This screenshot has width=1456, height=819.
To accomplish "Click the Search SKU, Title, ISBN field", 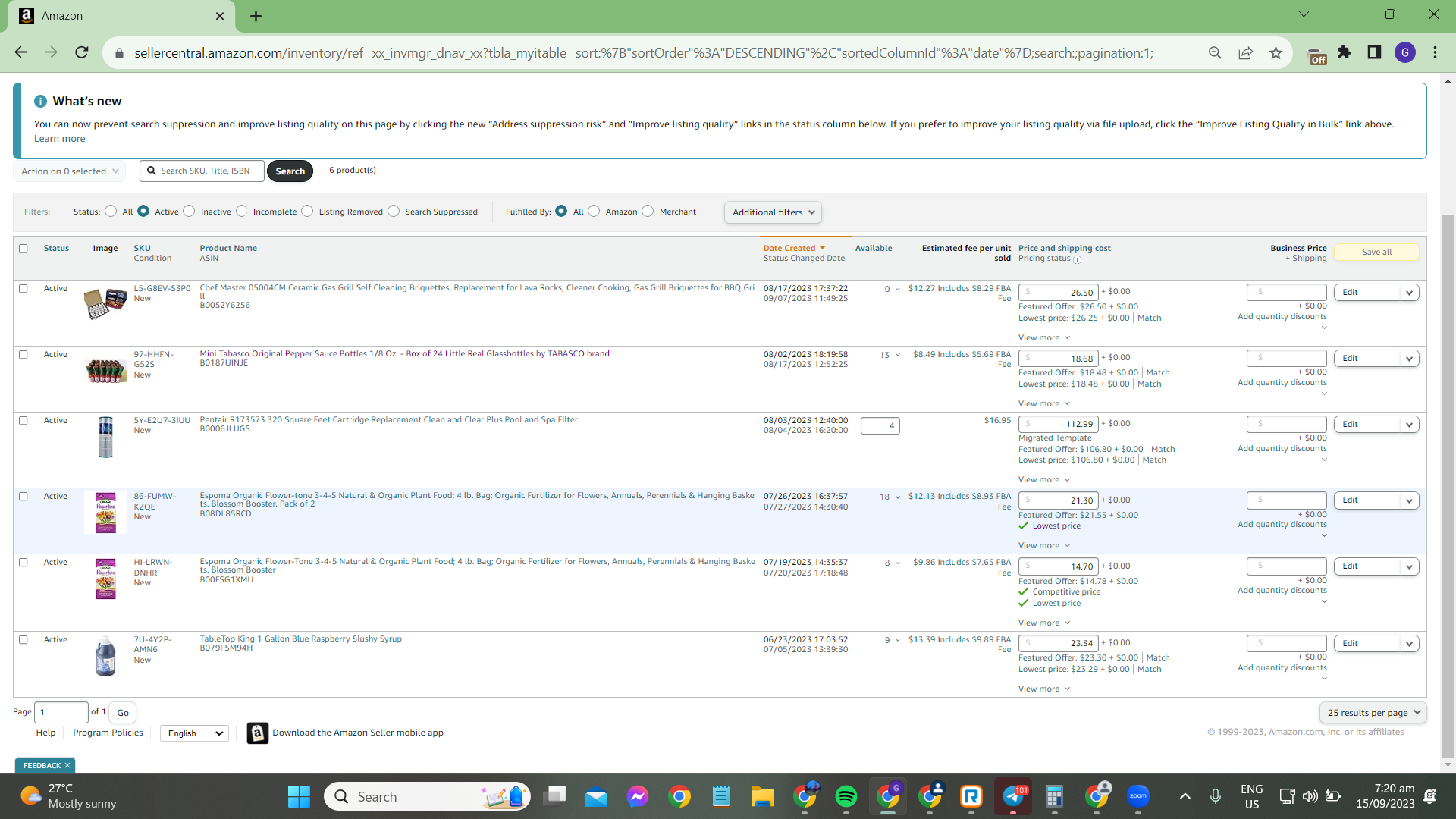I will click(202, 171).
